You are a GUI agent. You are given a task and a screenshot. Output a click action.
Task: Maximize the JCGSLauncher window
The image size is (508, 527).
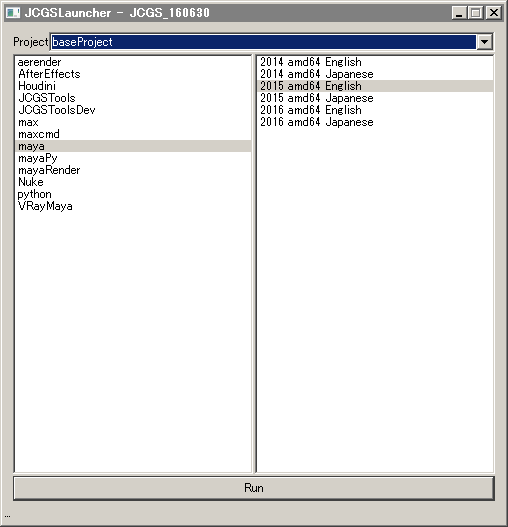point(476,13)
